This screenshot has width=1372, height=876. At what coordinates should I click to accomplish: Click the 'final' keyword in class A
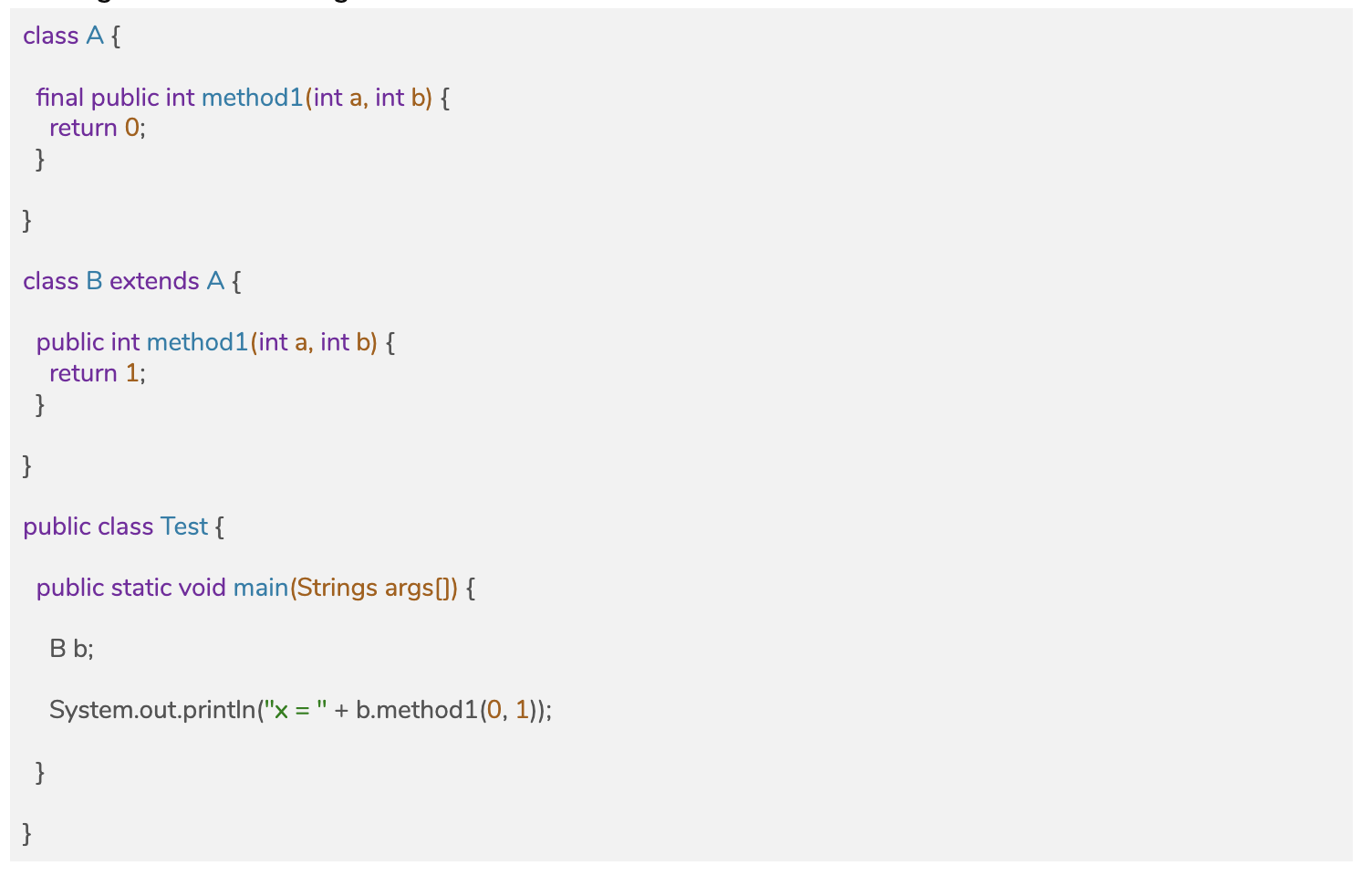pos(59,98)
